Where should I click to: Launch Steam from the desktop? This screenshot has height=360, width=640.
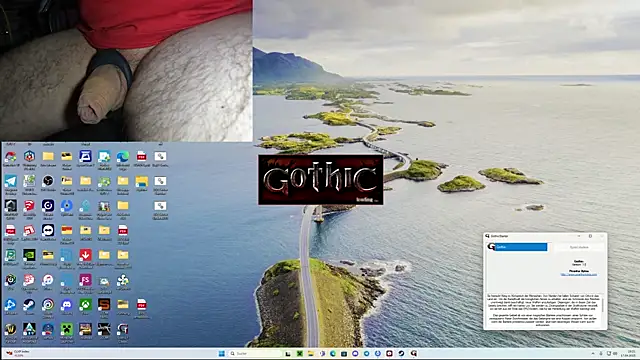point(29,304)
